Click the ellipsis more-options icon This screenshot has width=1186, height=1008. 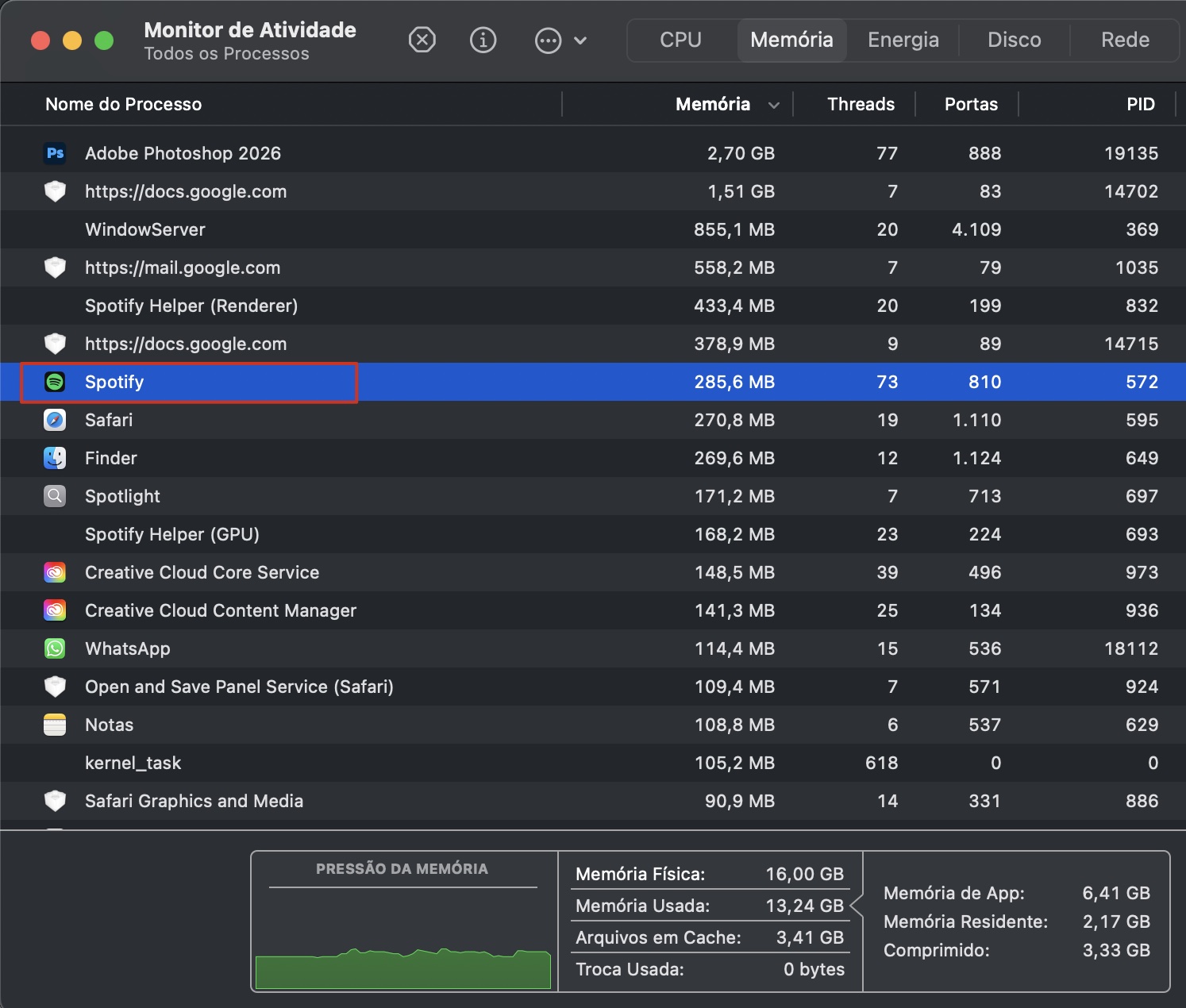tap(548, 39)
